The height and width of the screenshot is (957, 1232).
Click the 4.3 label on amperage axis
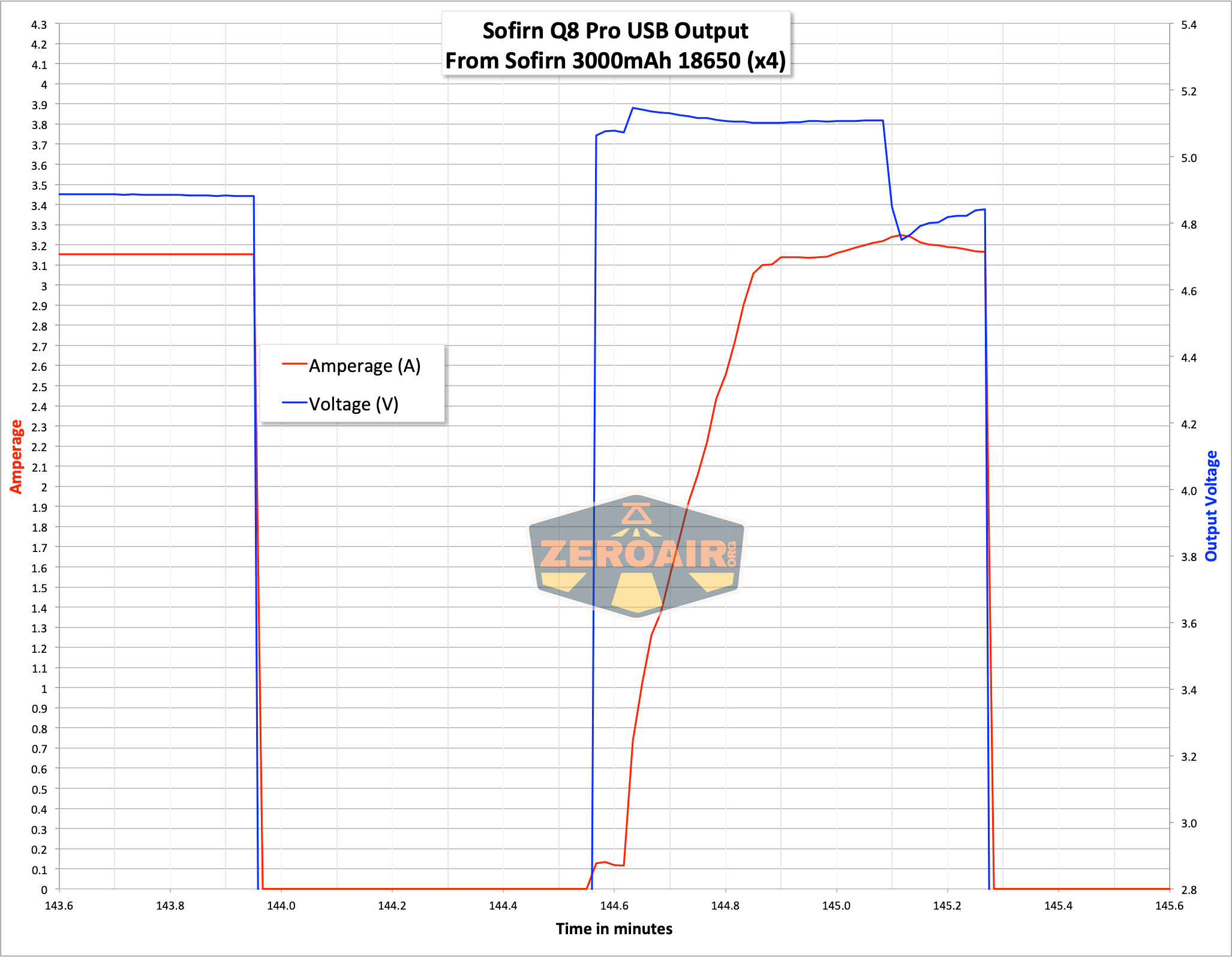(39, 25)
